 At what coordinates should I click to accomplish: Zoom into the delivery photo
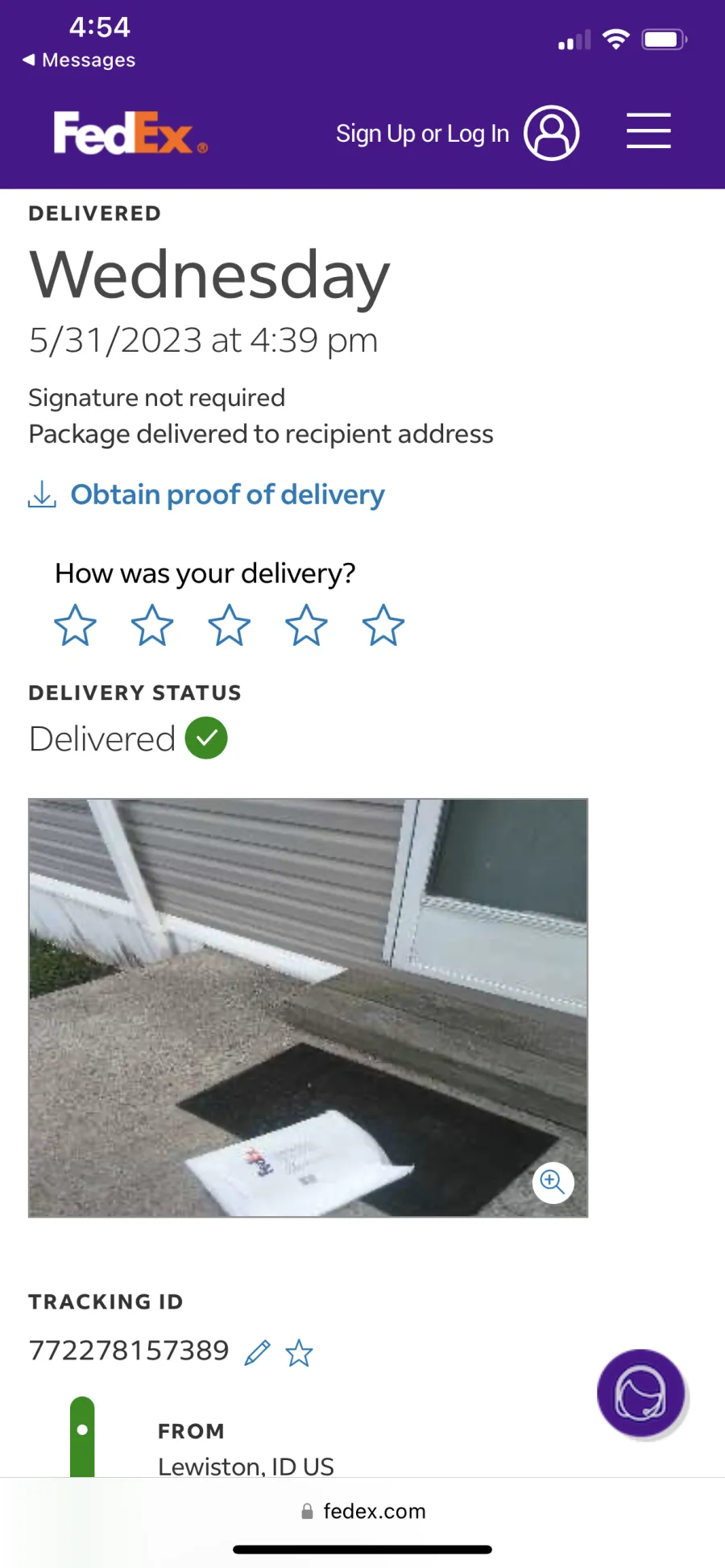553,1182
